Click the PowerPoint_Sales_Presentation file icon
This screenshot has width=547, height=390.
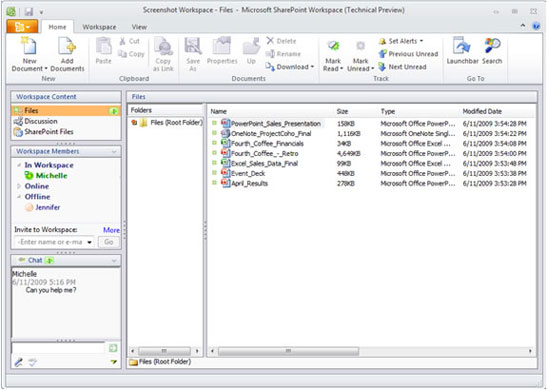tap(225, 123)
